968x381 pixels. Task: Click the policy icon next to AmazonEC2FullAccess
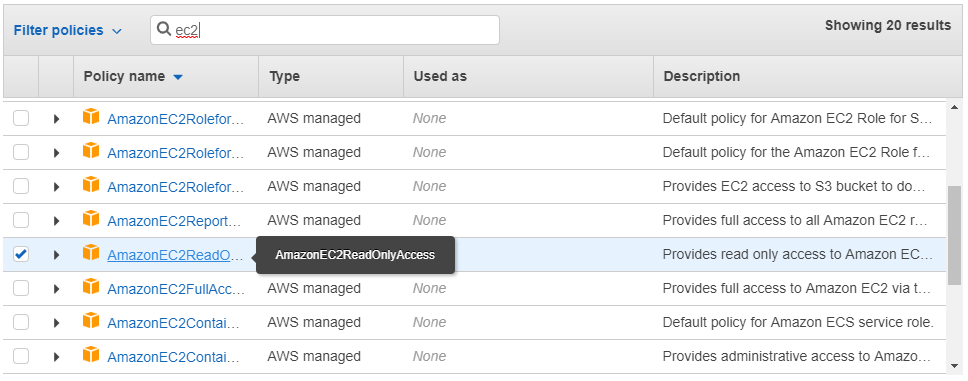pyautogui.click(x=91, y=287)
